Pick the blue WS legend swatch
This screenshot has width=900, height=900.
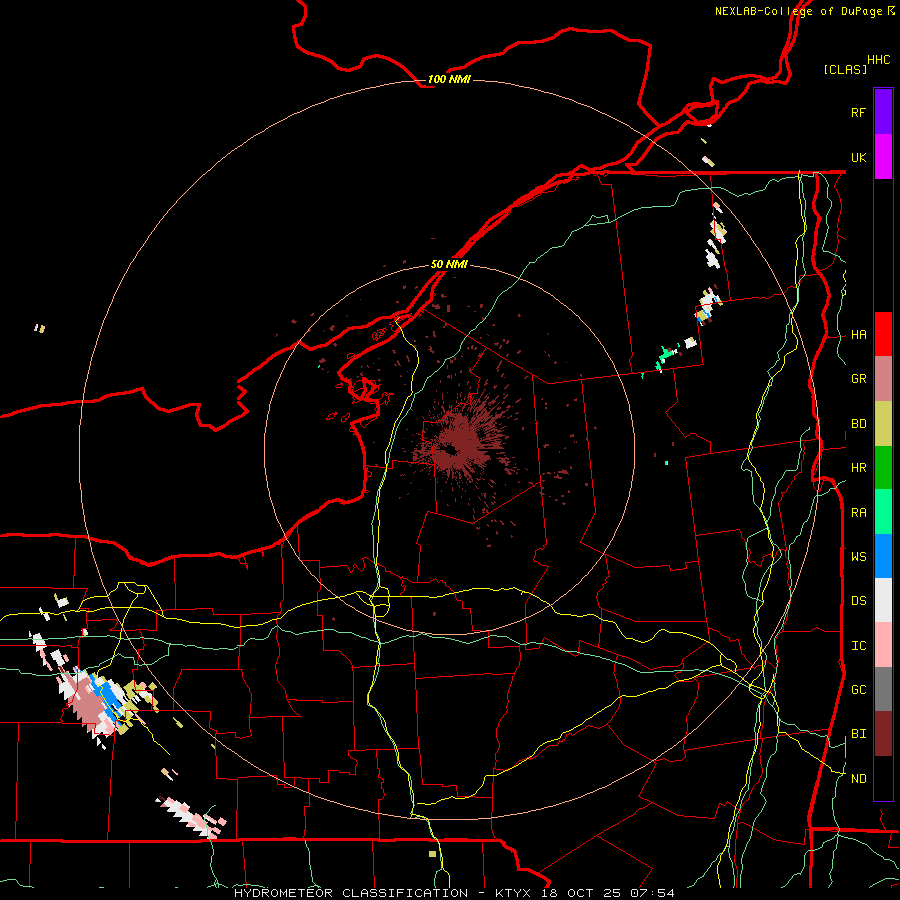pyautogui.click(x=883, y=556)
